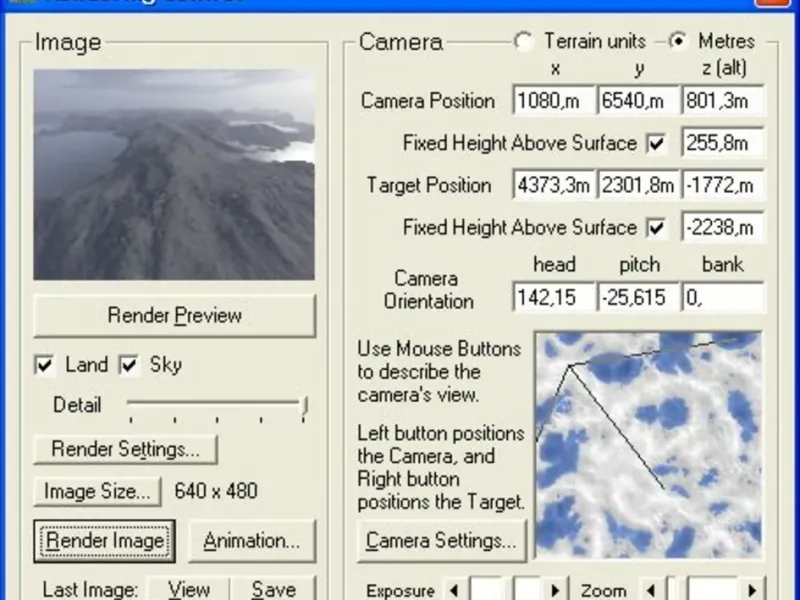Click the Exposure right arrow
This screenshot has height=600, width=800.
click(x=556, y=590)
